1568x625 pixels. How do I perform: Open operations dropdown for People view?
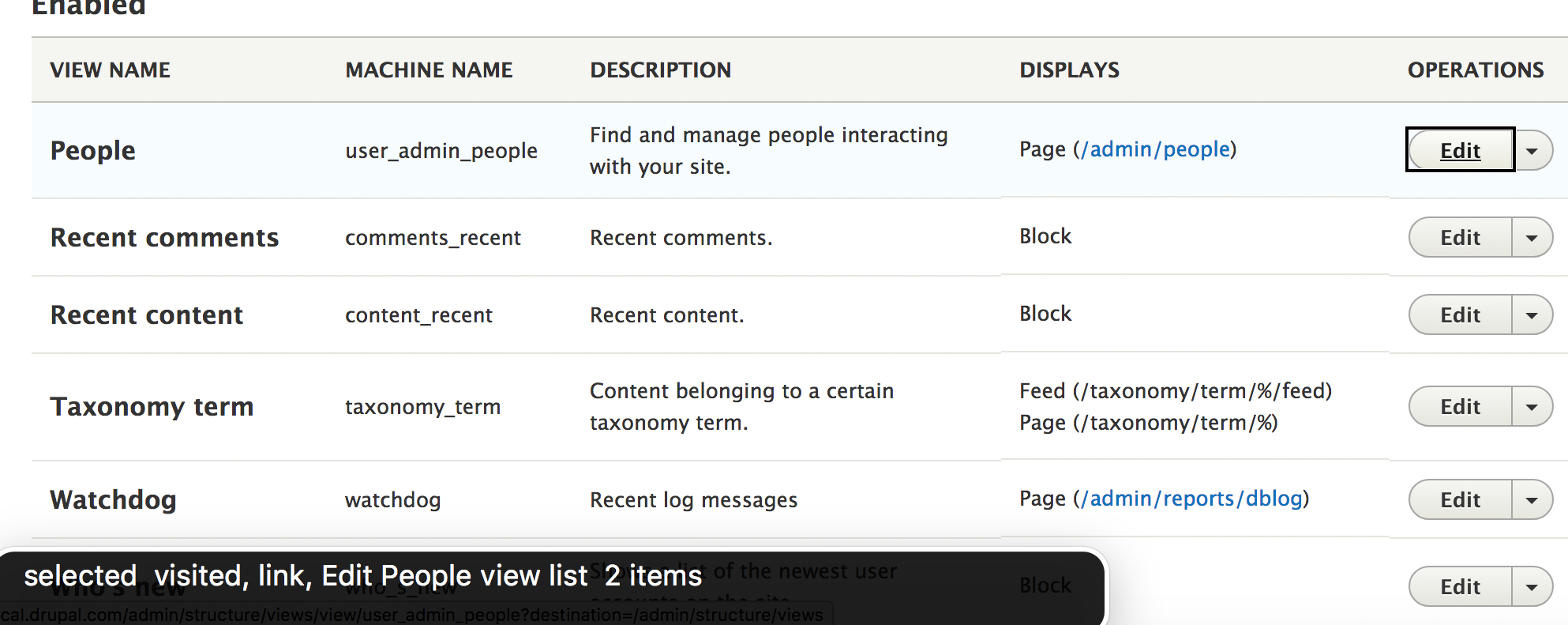1532,150
